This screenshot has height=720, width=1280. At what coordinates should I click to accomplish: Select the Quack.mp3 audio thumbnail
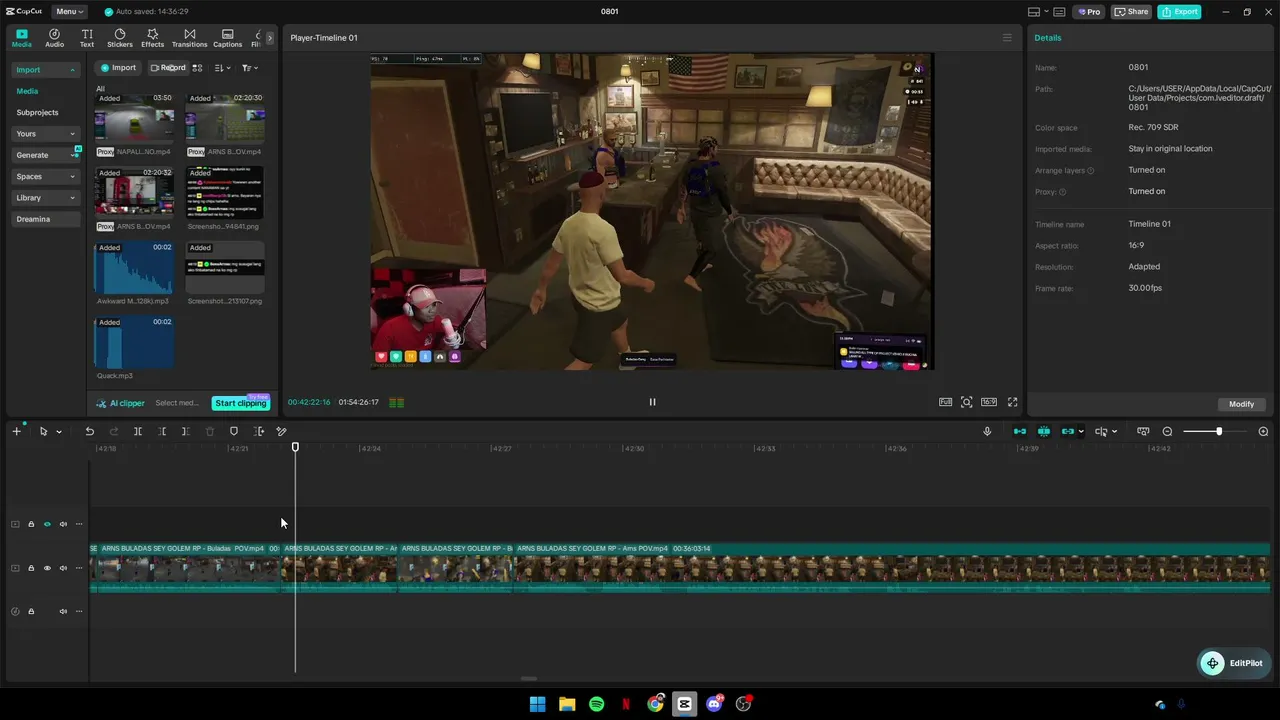click(x=134, y=343)
